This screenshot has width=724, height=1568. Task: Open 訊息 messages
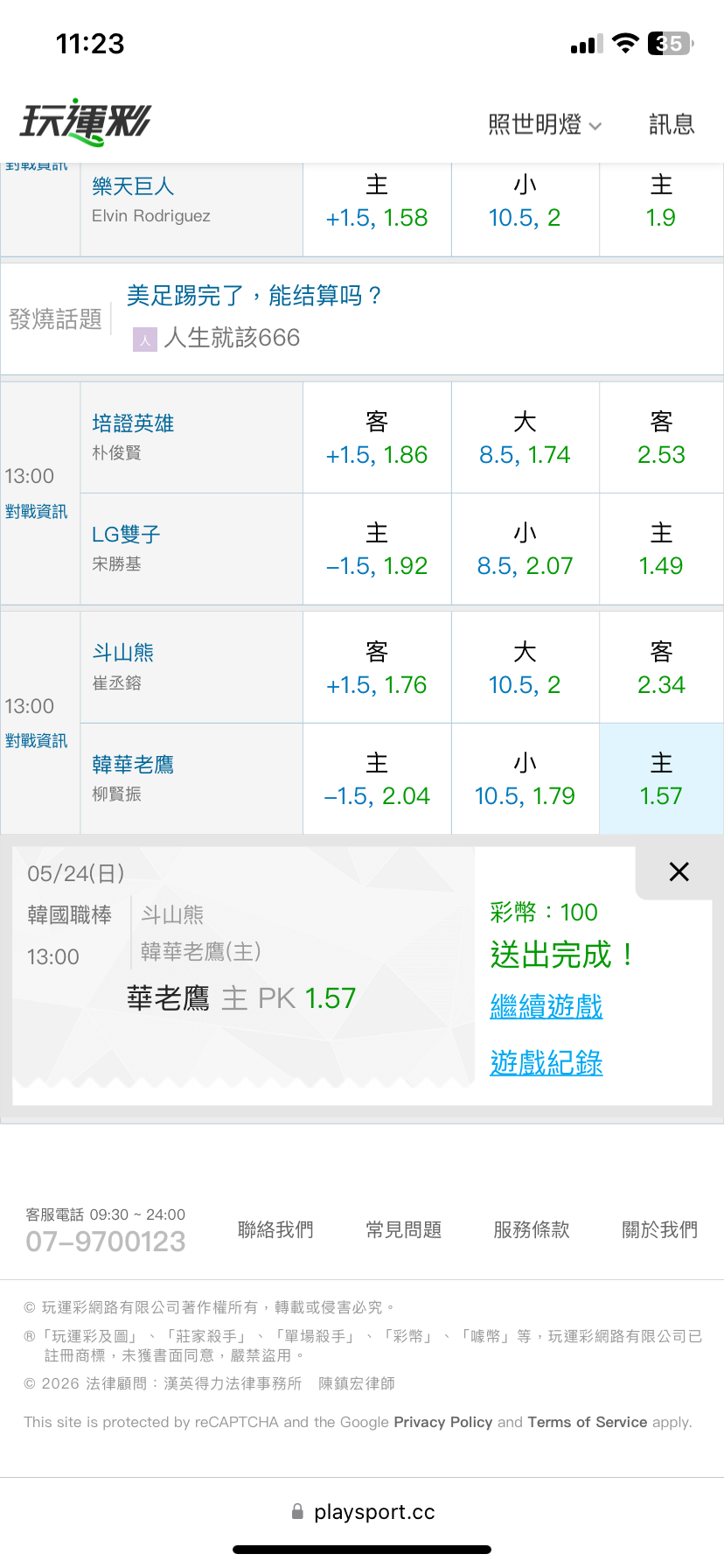tap(672, 124)
